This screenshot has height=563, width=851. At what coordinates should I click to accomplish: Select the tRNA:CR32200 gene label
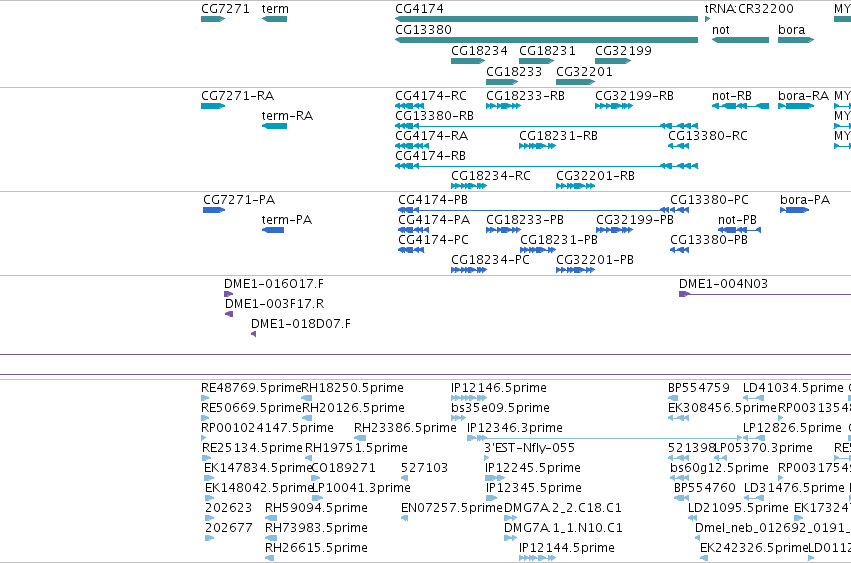[748, 9]
